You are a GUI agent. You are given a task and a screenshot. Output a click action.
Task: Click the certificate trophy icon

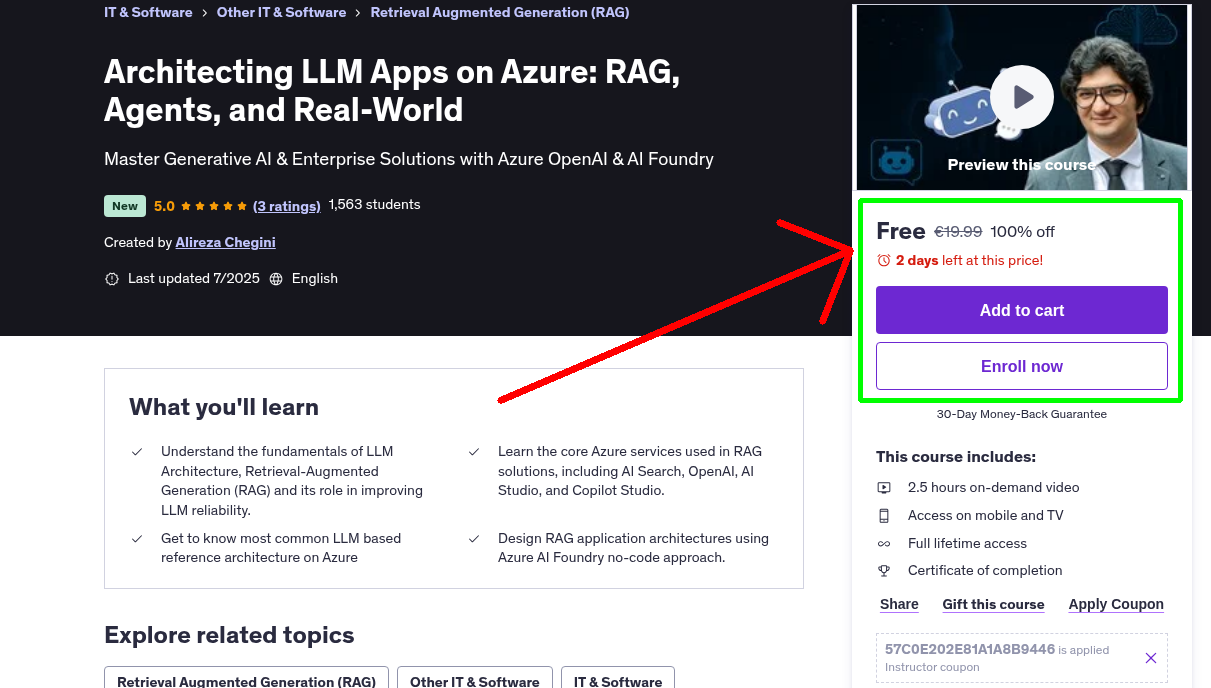click(x=884, y=571)
